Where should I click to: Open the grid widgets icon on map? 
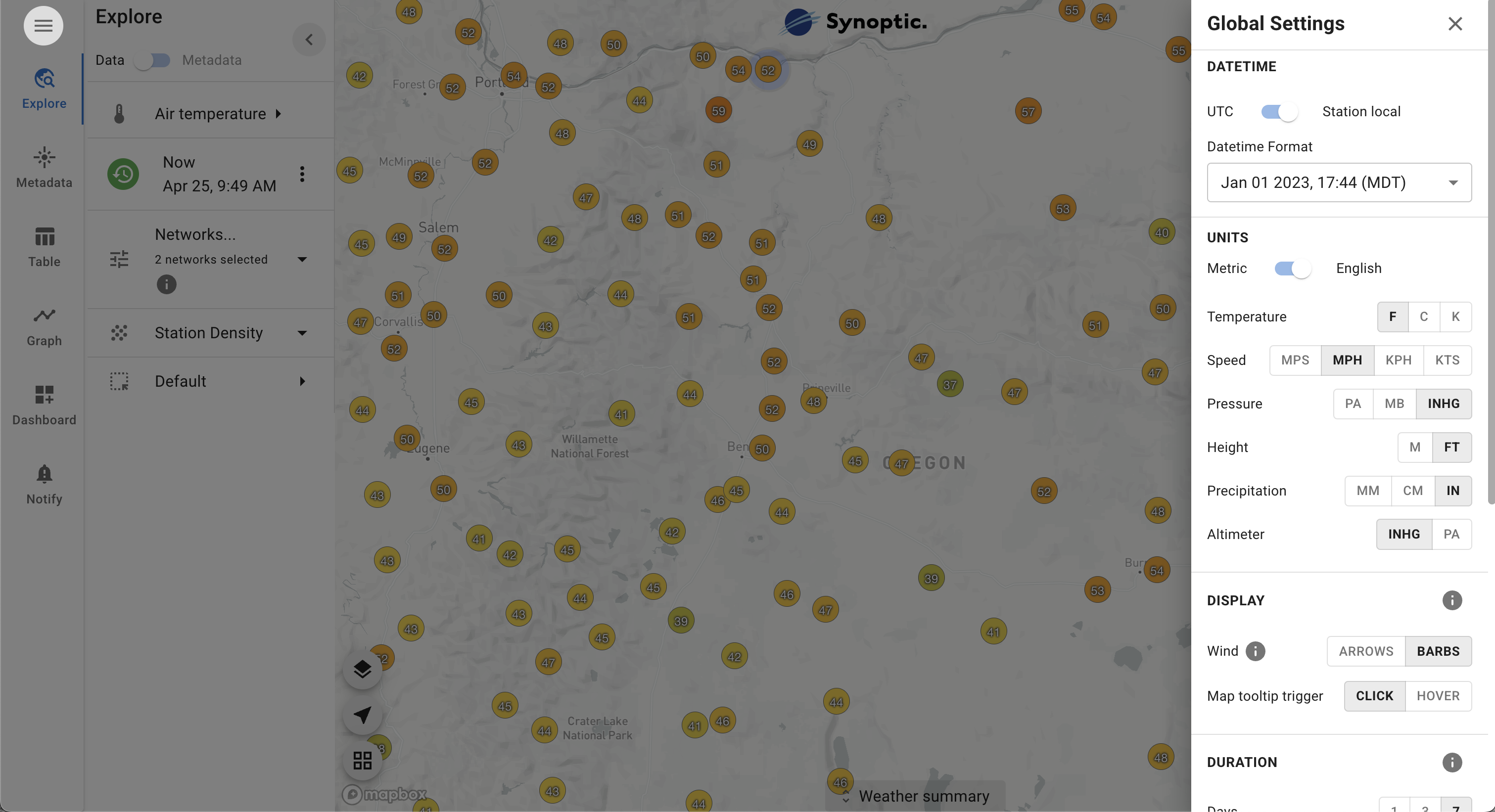point(362,760)
